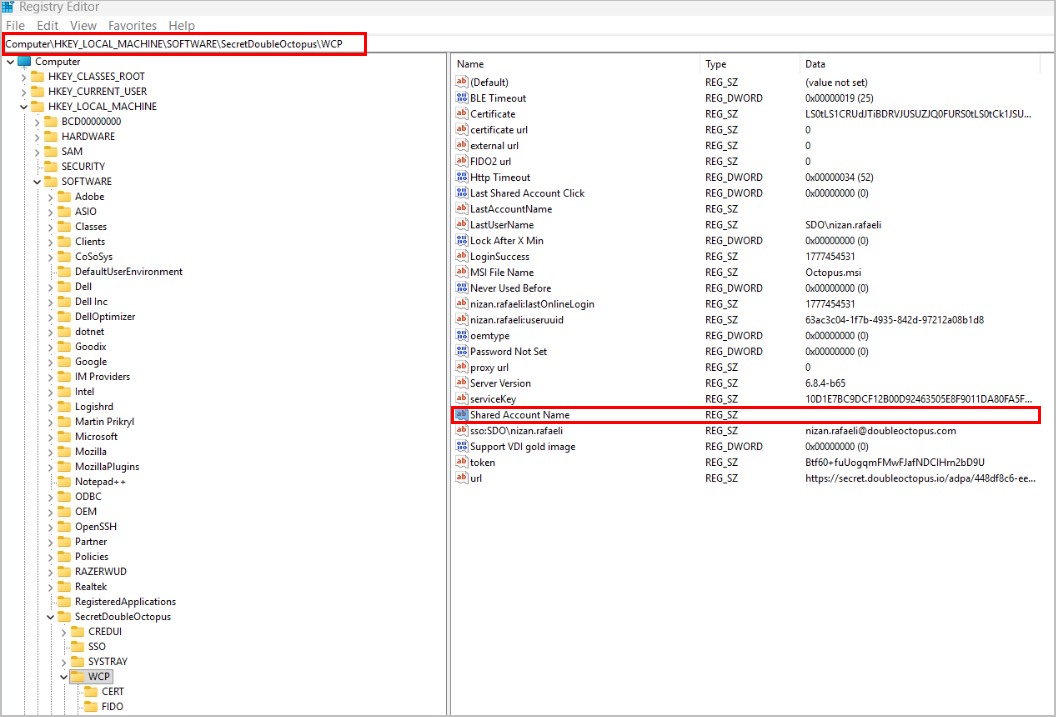
Task: Click the OpenSSH folder icon
Action: [x=64, y=526]
